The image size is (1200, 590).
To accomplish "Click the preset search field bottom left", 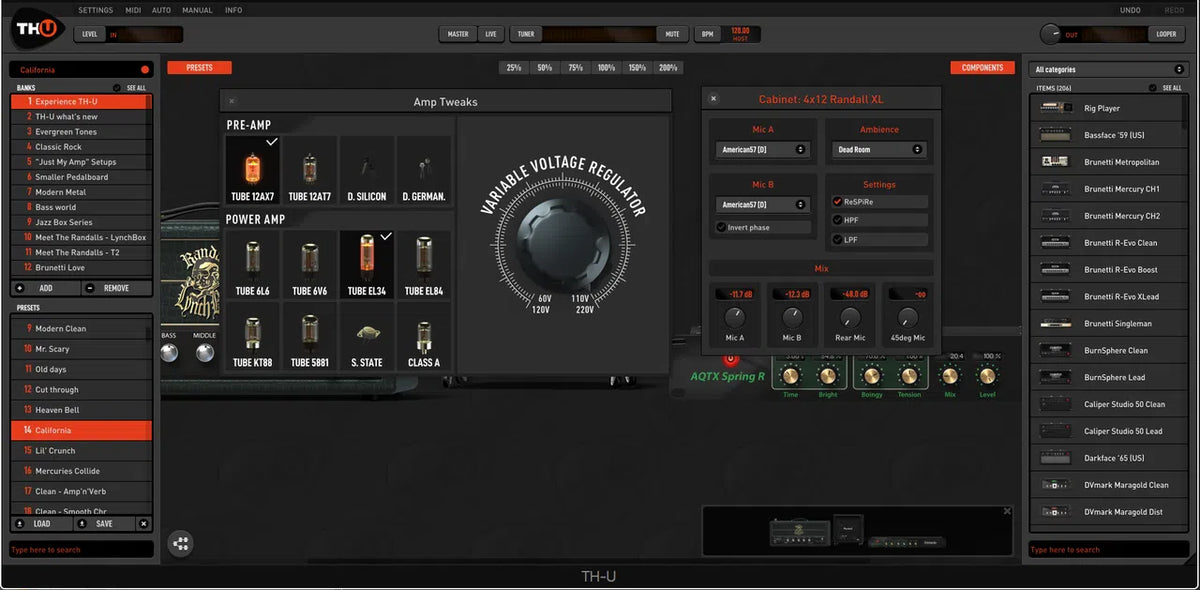I will point(80,548).
